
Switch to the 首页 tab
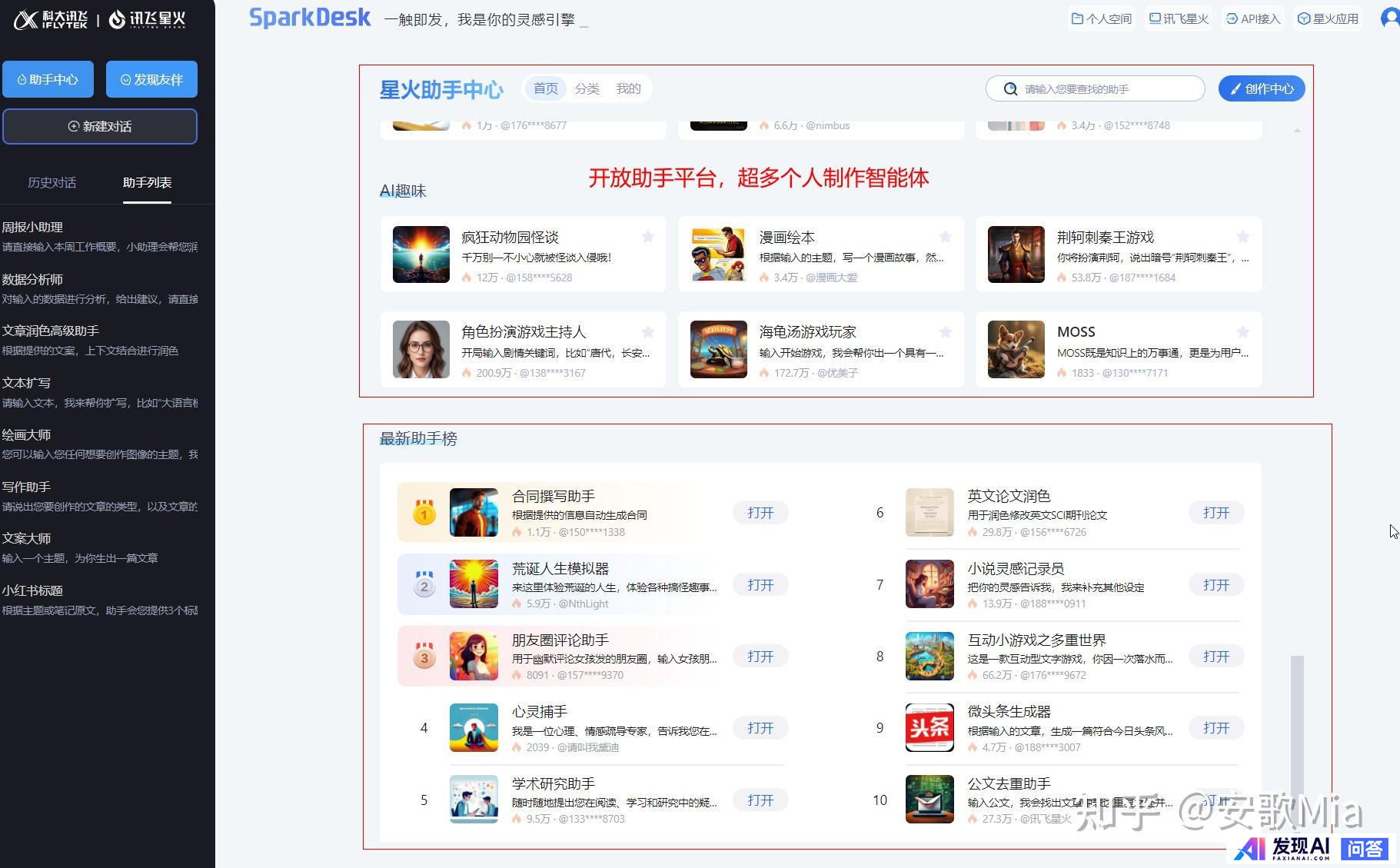pyautogui.click(x=546, y=88)
